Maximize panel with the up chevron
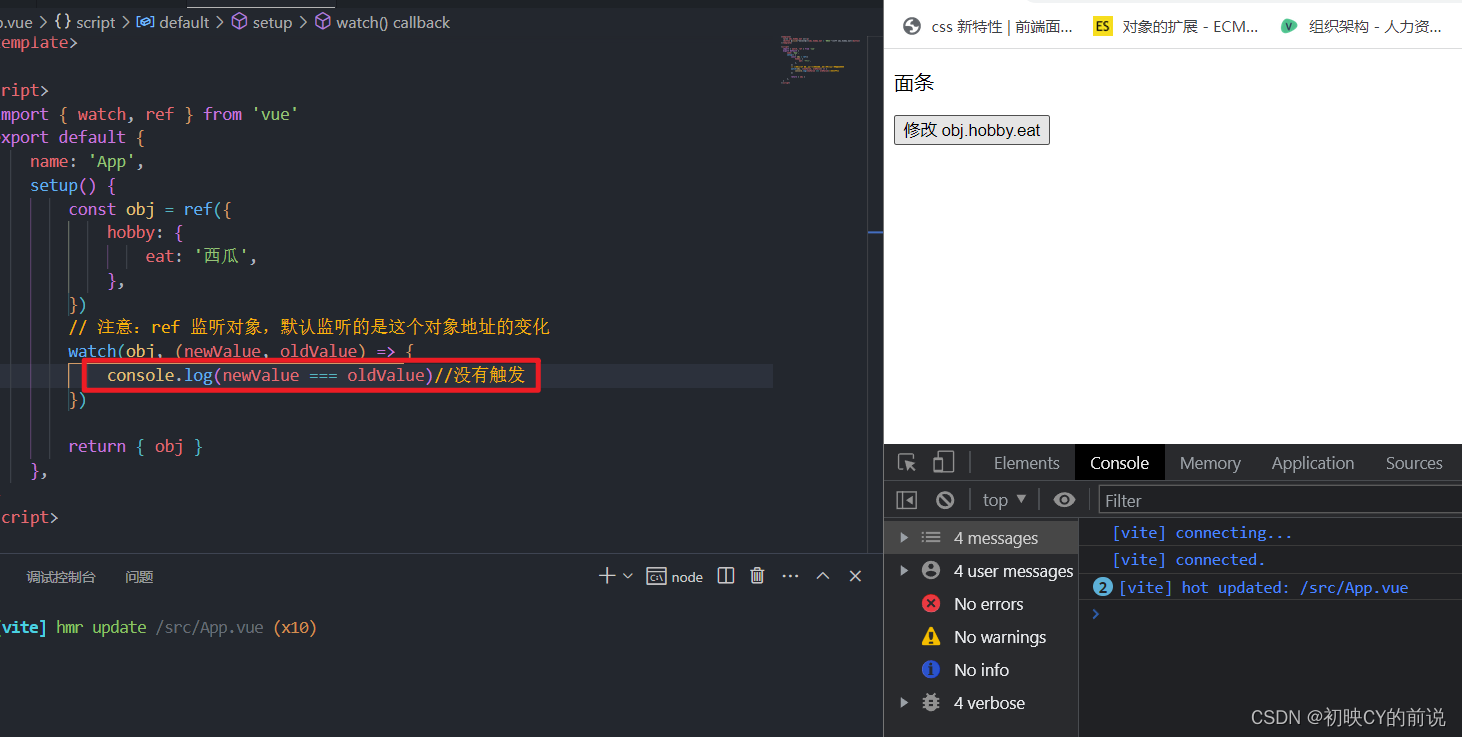1462x737 pixels. click(823, 576)
